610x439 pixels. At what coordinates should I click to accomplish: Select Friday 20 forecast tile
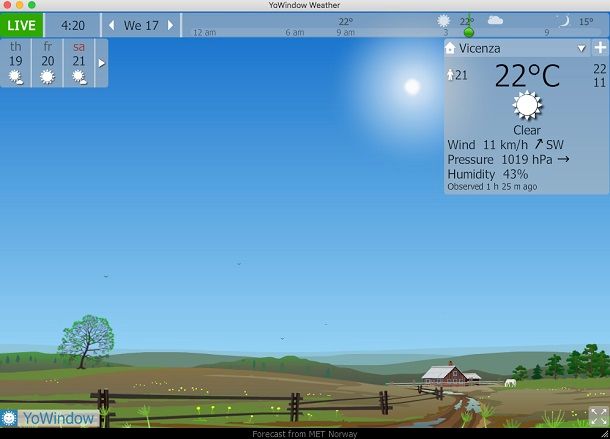click(x=47, y=63)
